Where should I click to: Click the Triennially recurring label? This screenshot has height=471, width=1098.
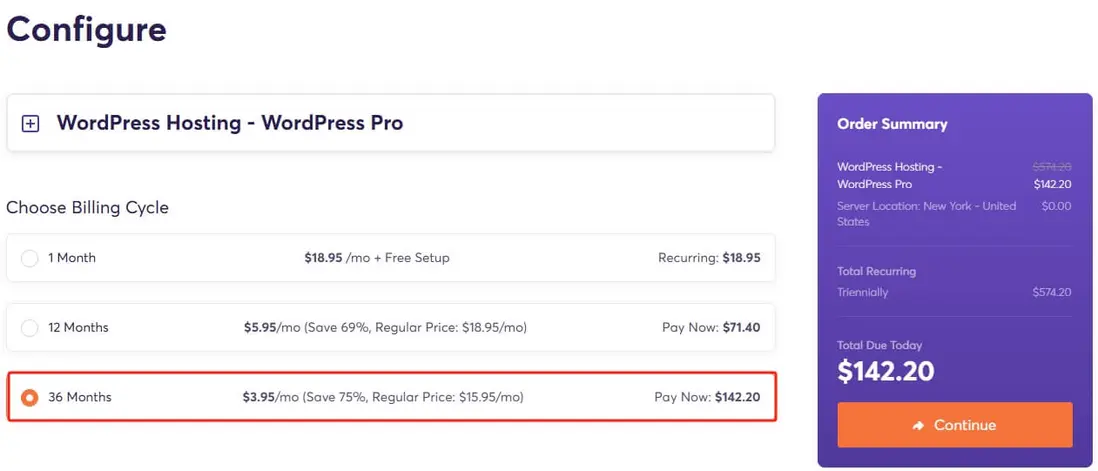[x=862, y=292]
